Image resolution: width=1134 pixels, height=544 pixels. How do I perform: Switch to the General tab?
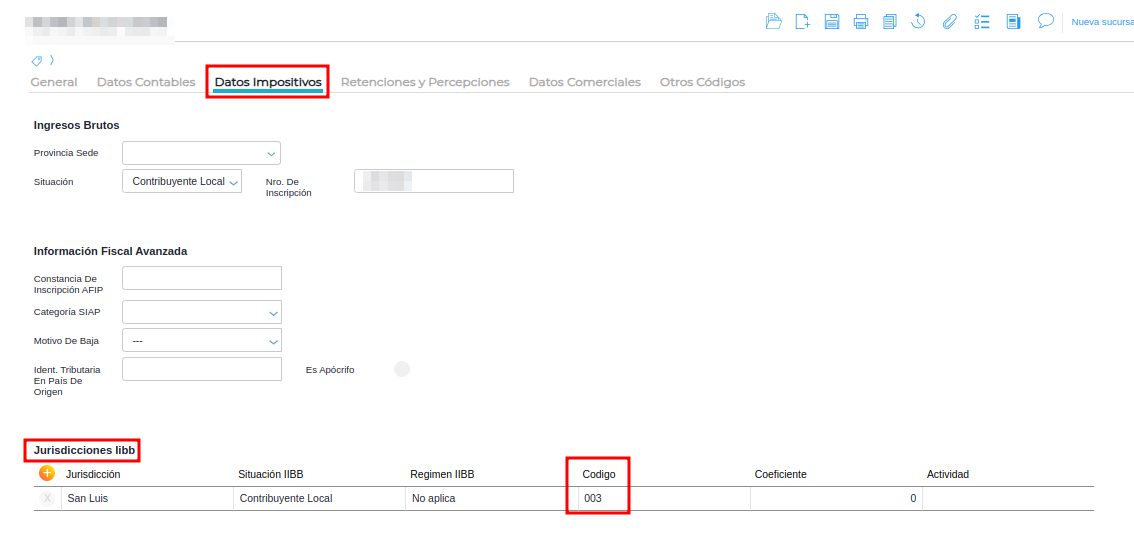click(54, 82)
